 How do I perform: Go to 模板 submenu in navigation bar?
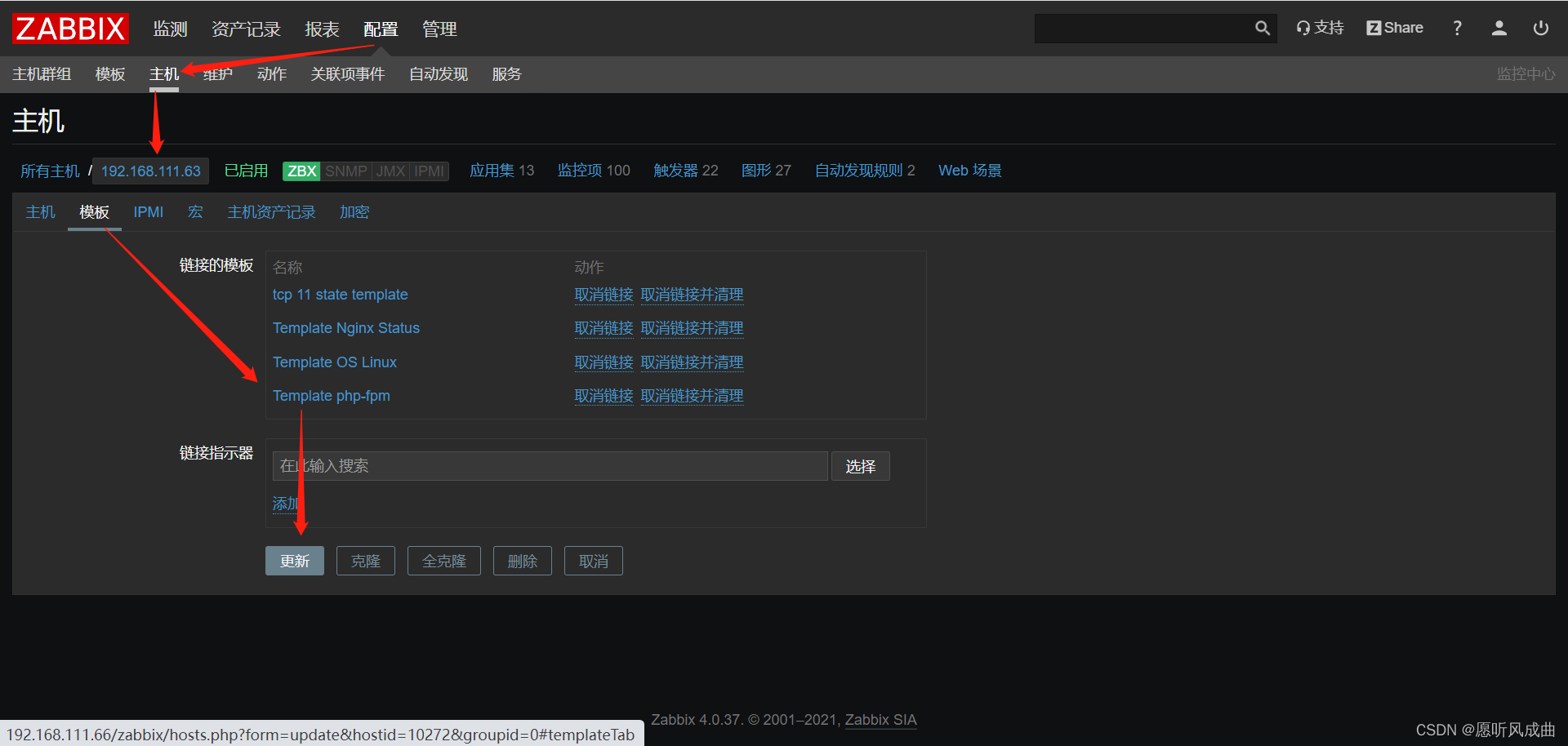coord(110,74)
